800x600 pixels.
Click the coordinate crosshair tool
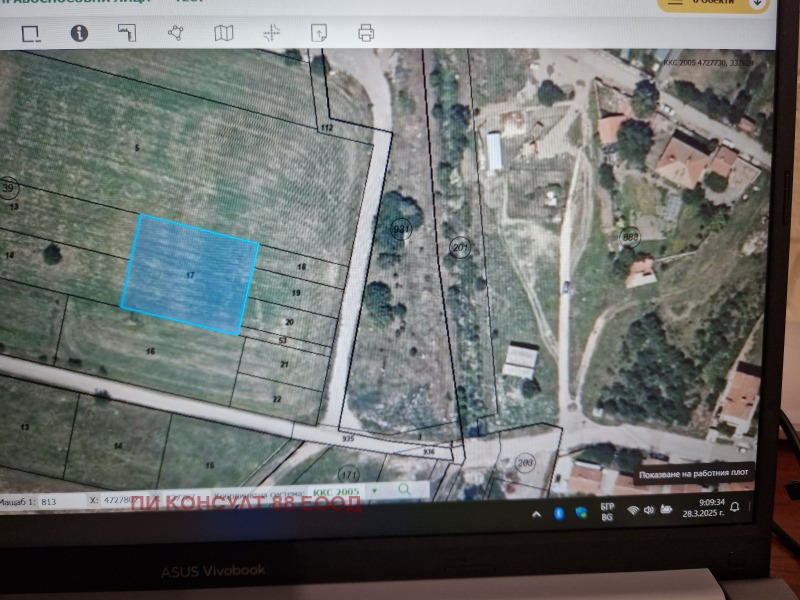[271, 33]
